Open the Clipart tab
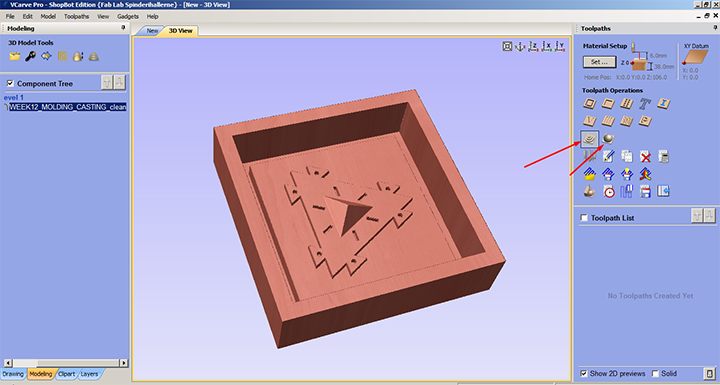This screenshot has height=385, width=720. pyautogui.click(x=67, y=374)
